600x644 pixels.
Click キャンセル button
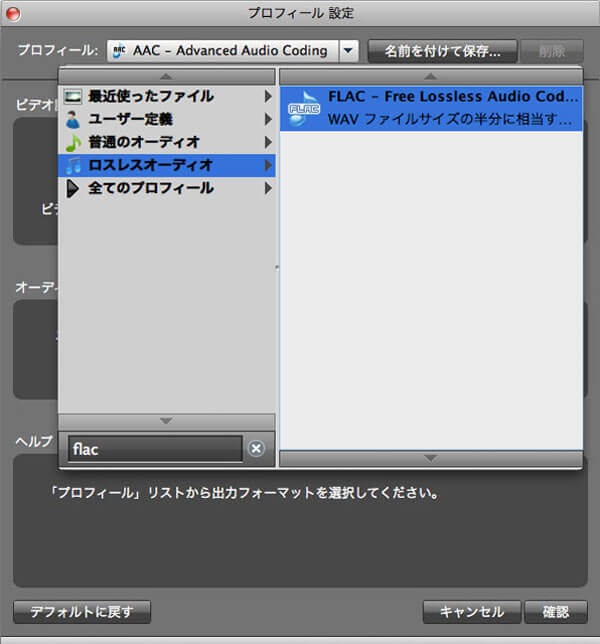coord(472,612)
